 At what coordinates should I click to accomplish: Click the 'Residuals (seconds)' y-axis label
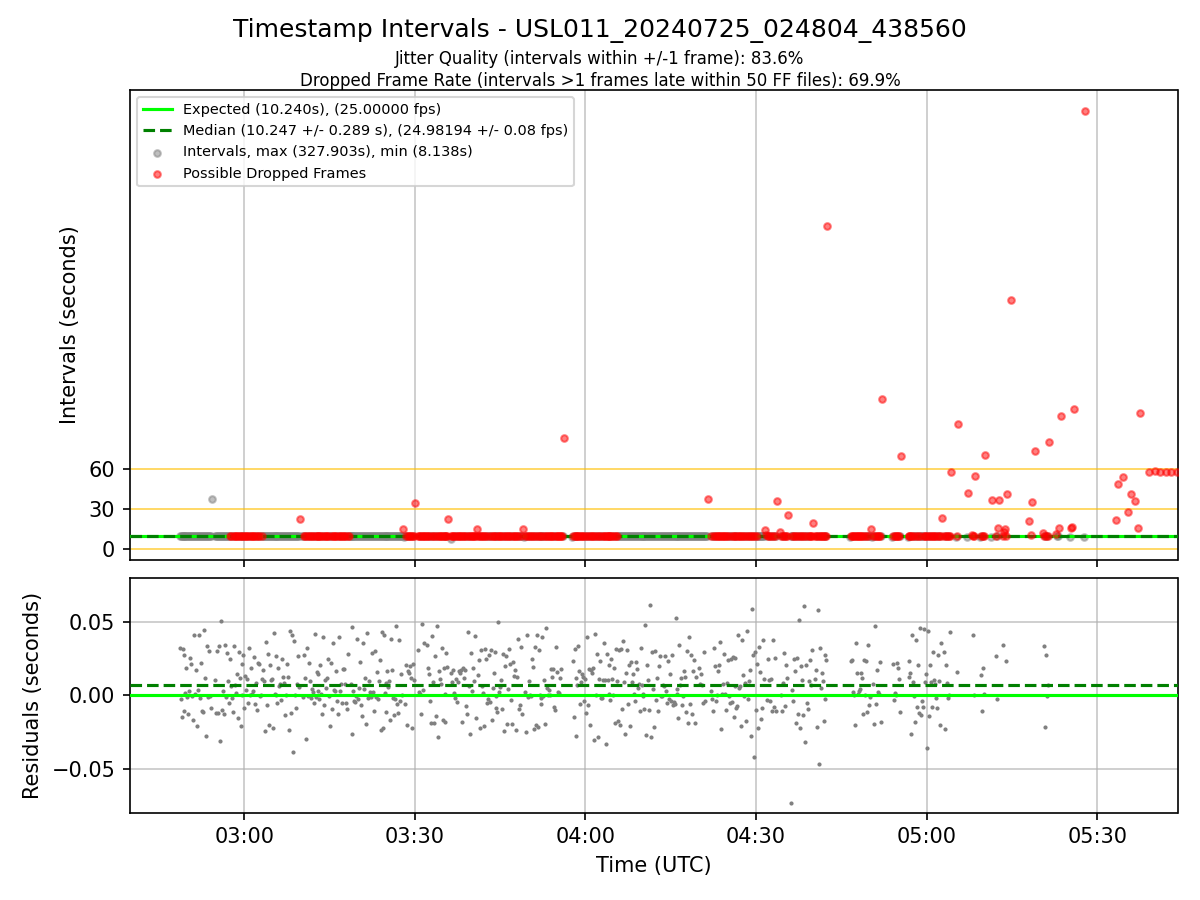32,696
